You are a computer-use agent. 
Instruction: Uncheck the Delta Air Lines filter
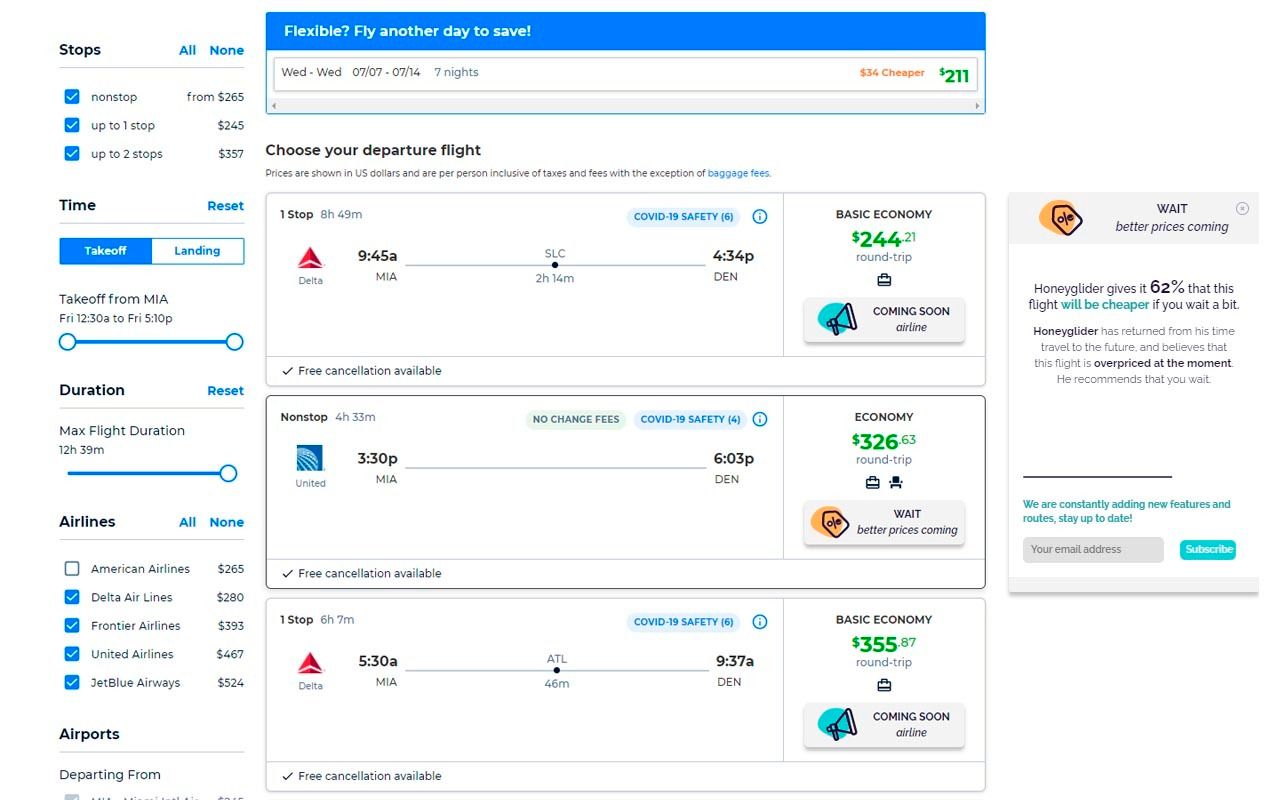coord(72,597)
